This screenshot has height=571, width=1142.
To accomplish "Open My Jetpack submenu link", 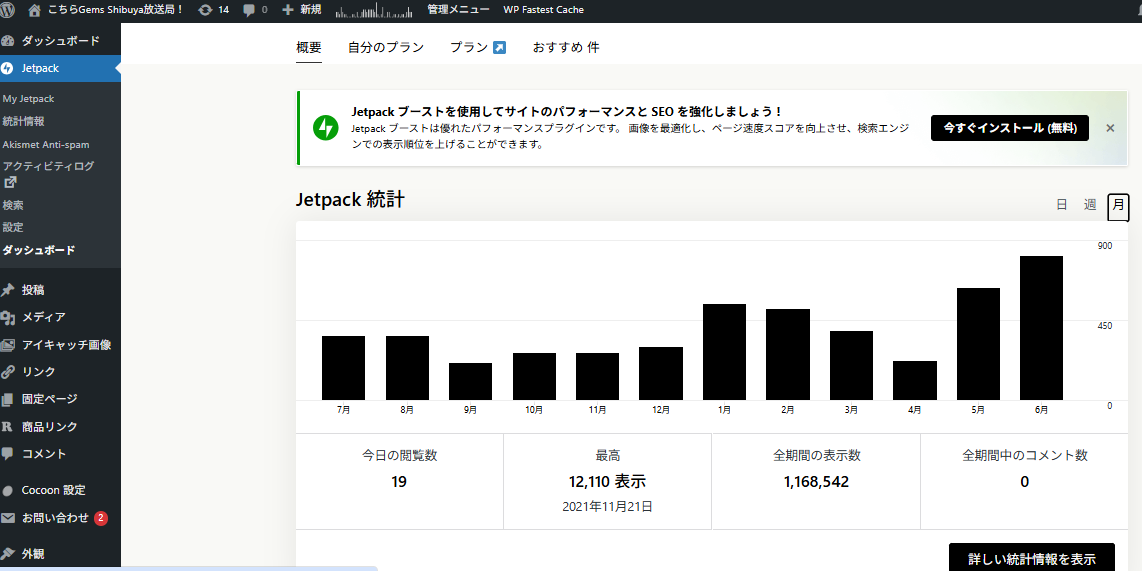I will click(x=28, y=99).
